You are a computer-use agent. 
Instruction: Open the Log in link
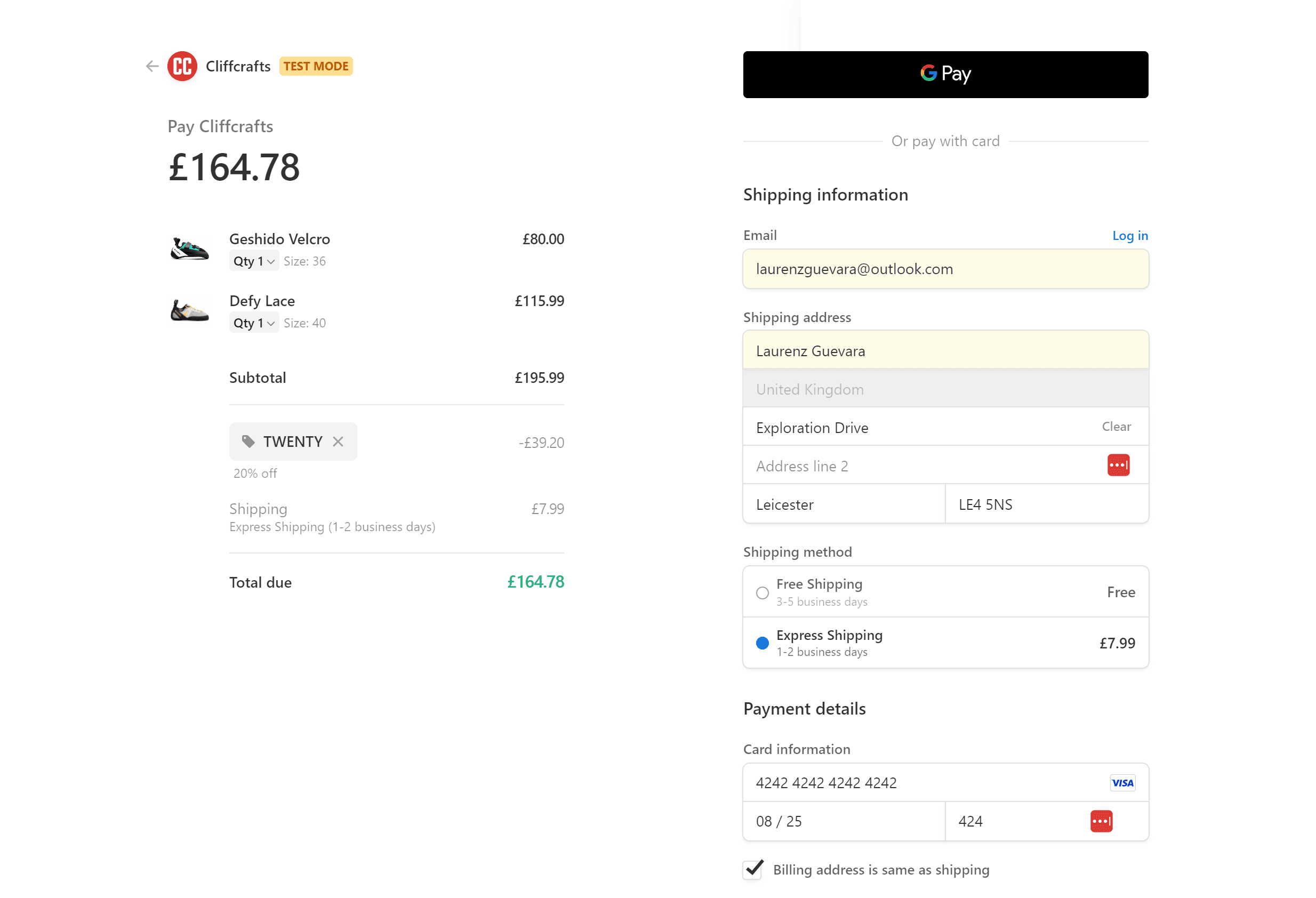pyautogui.click(x=1130, y=236)
